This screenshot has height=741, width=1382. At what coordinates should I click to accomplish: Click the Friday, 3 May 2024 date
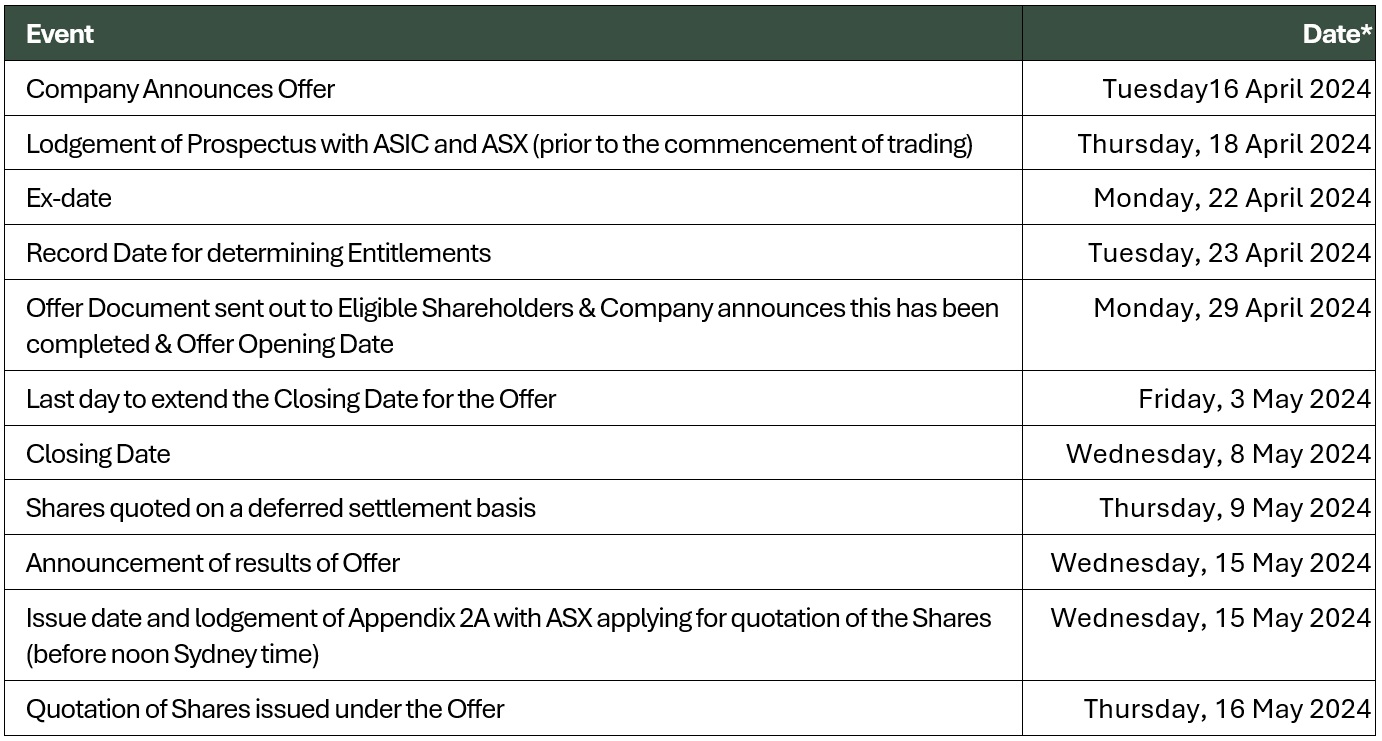1254,399
